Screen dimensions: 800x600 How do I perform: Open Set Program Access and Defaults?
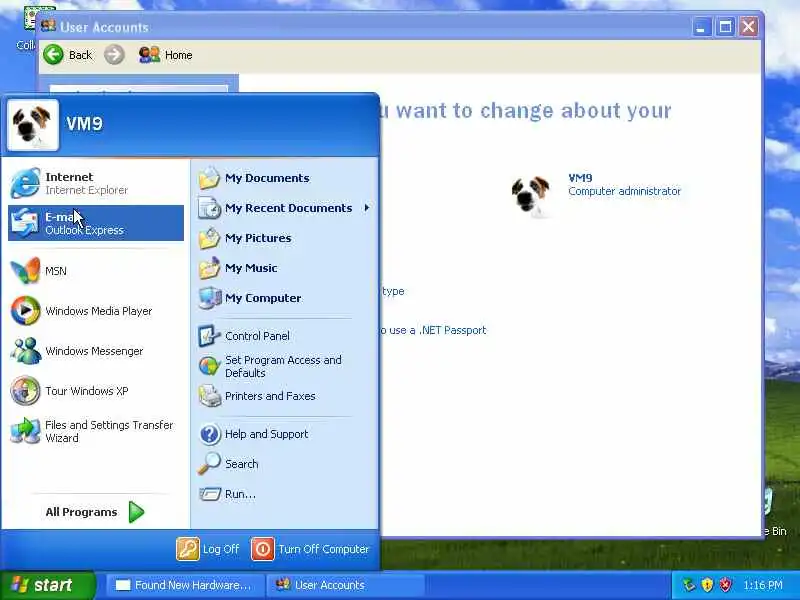pyautogui.click(x=285, y=366)
